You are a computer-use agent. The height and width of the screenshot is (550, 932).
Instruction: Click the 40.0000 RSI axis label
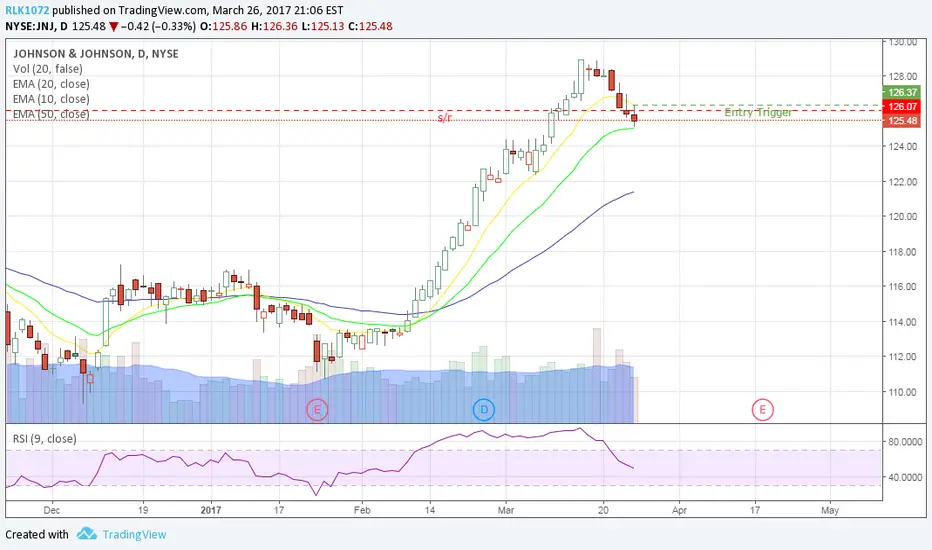[905, 477]
